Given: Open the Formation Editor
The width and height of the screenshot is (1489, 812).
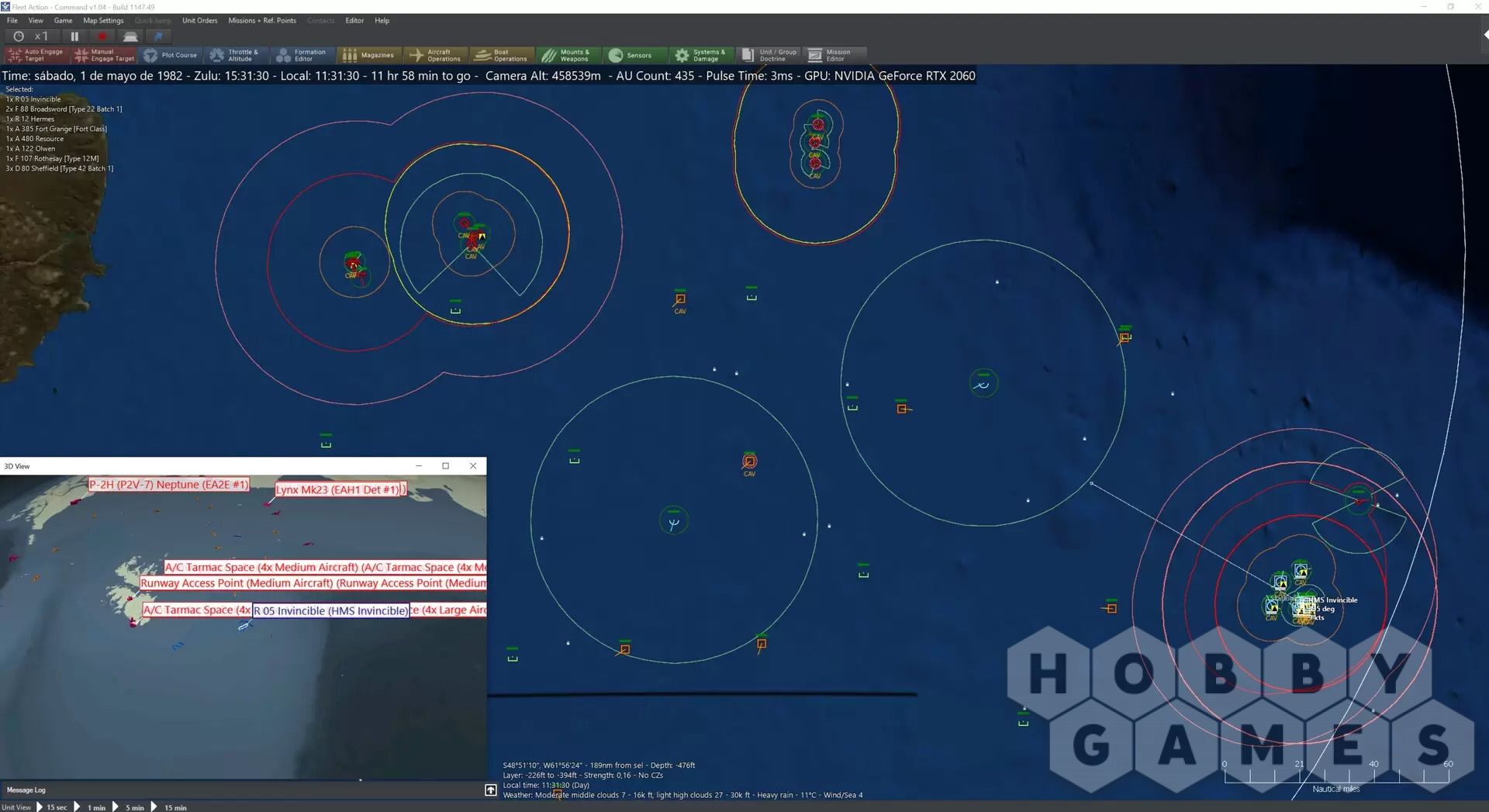Looking at the screenshot, I should [303, 55].
